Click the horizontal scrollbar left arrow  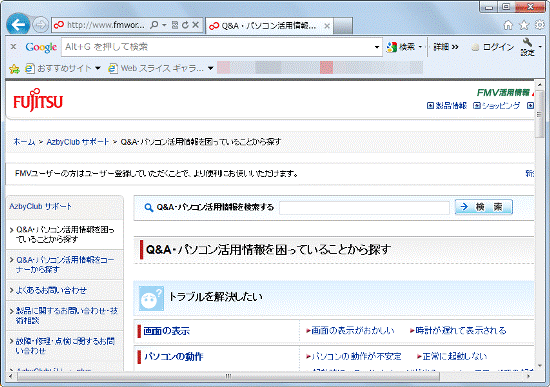coord(11,376)
